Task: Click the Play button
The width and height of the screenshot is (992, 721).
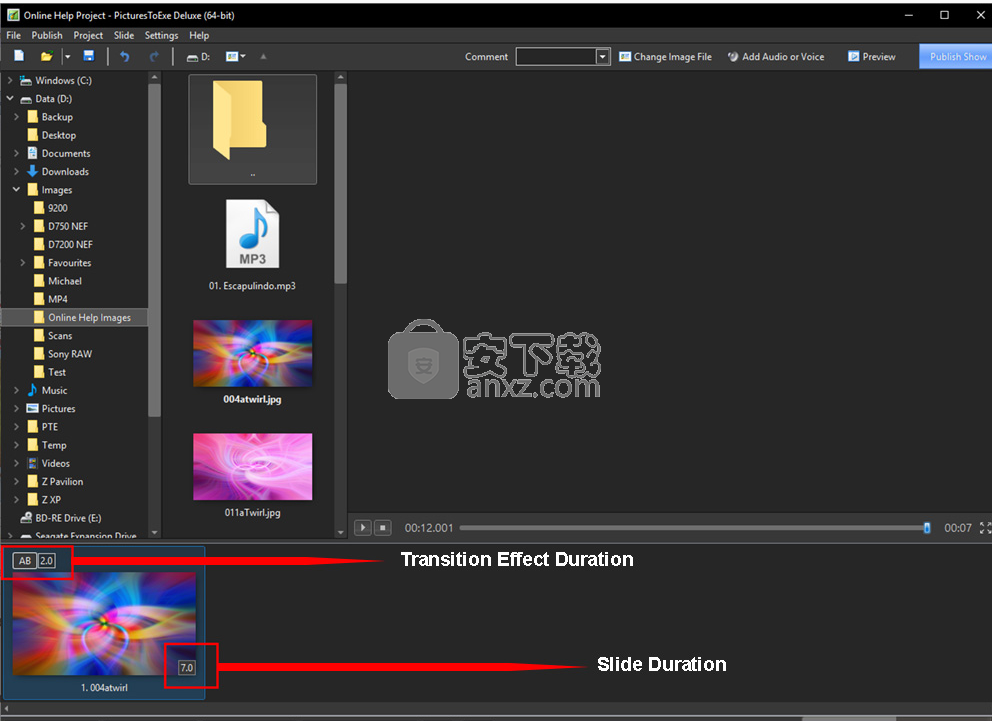Action: [x=363, y=527]
